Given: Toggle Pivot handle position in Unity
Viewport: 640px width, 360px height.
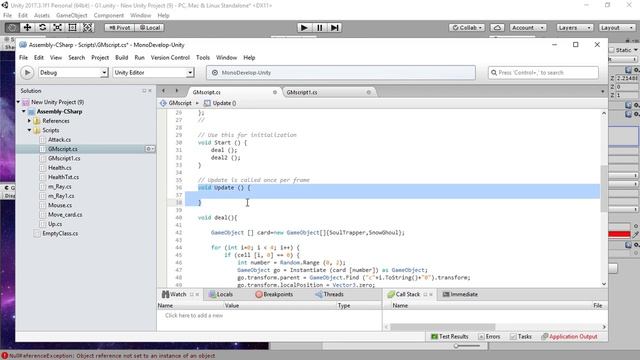Looking at the screenshot, I should (119, 27).
